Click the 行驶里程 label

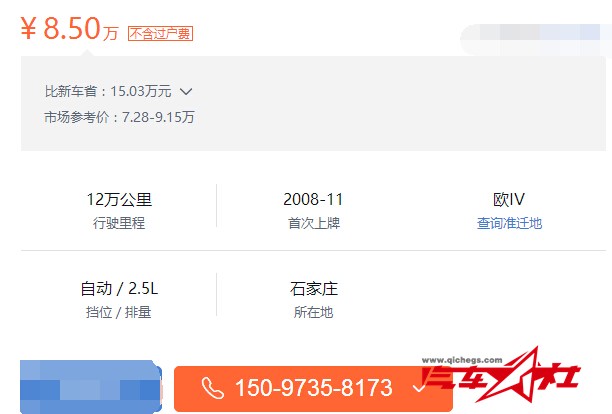pyautogui.click(x=119, y=223)
